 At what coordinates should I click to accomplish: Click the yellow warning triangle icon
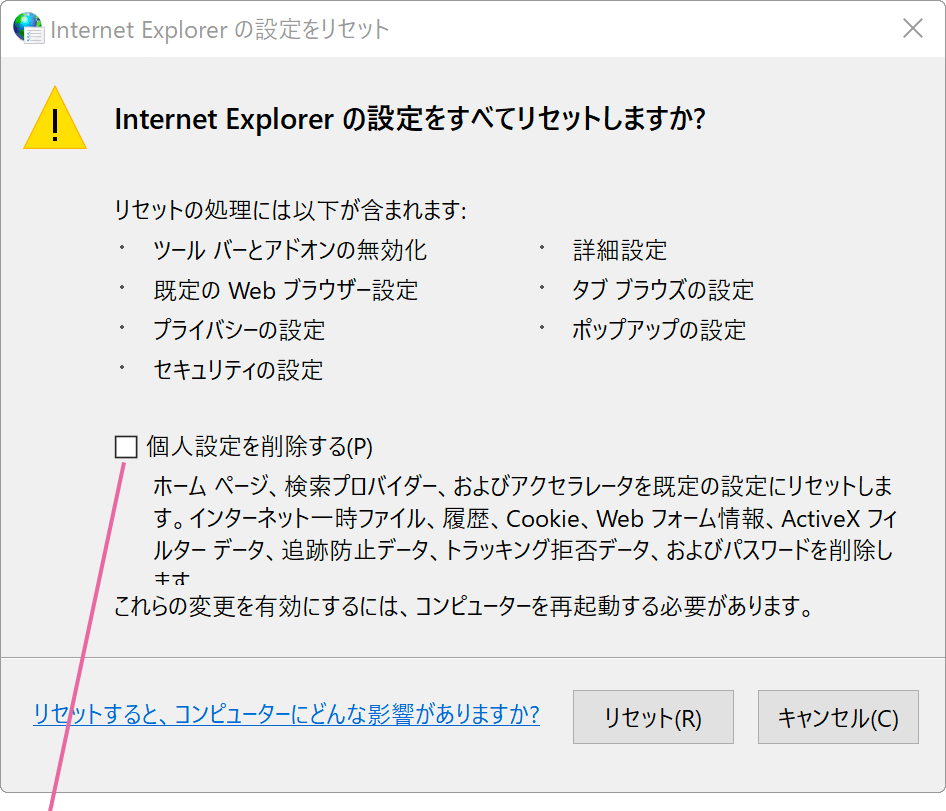click(x=55, y=118)
